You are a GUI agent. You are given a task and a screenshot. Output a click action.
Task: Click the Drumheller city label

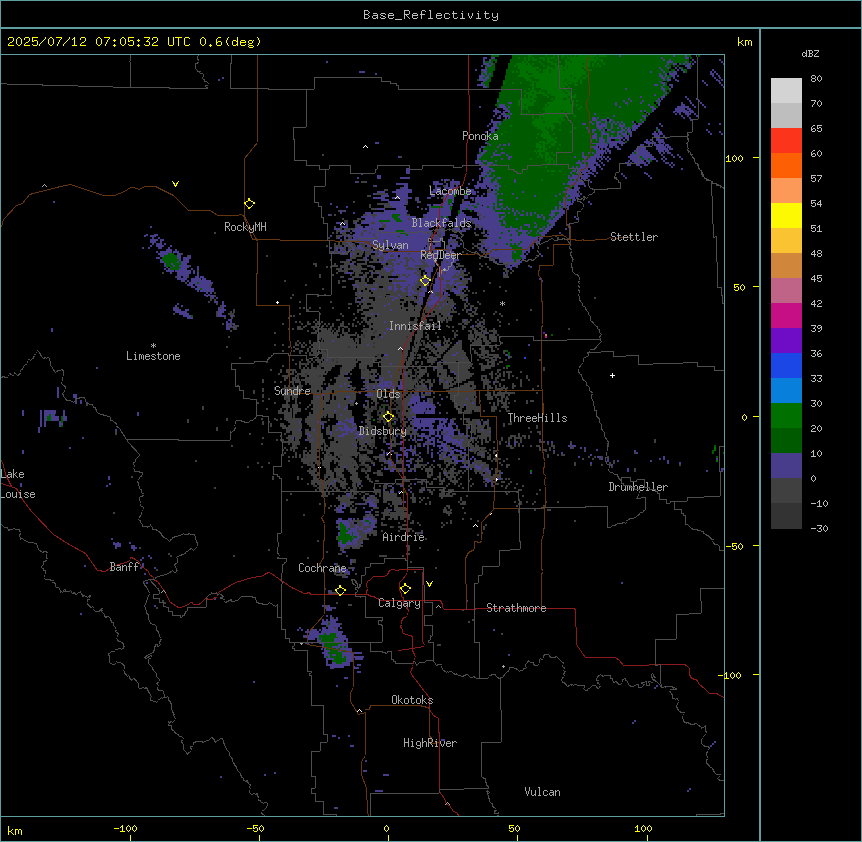tap(638, 487)
